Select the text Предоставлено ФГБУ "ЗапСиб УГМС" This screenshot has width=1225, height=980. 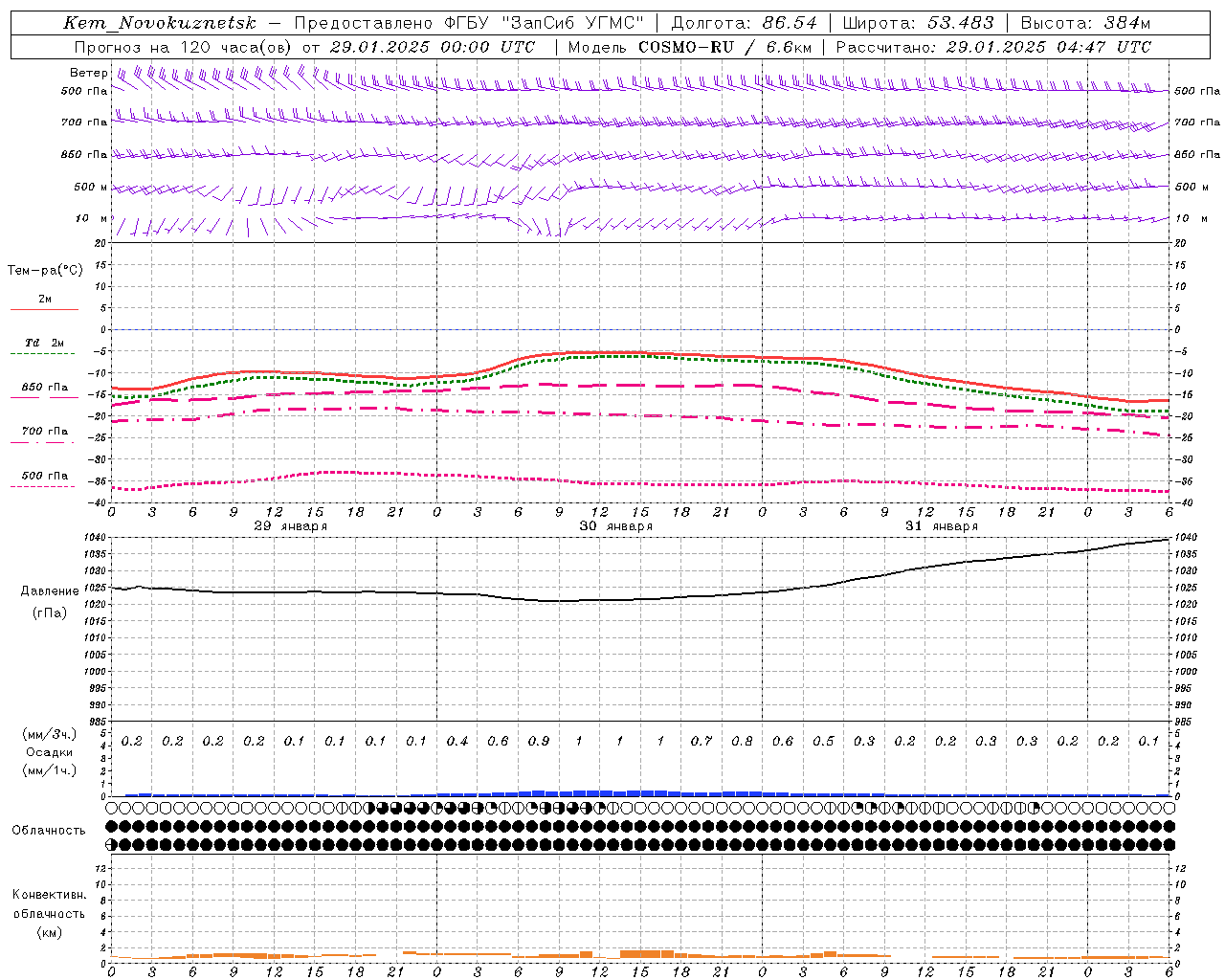pos(470,23)
